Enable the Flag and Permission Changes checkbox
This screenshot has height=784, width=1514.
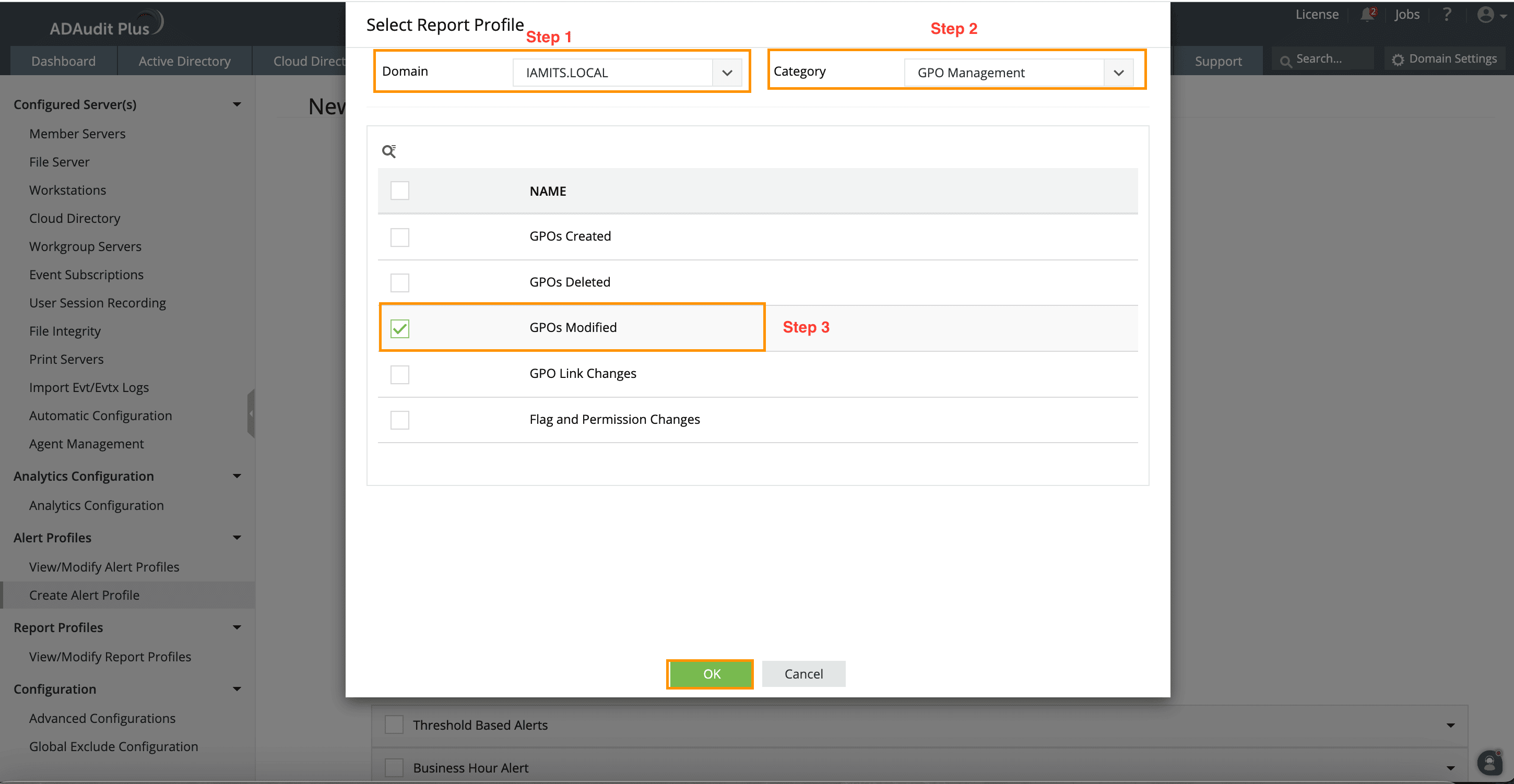(400, 420)
